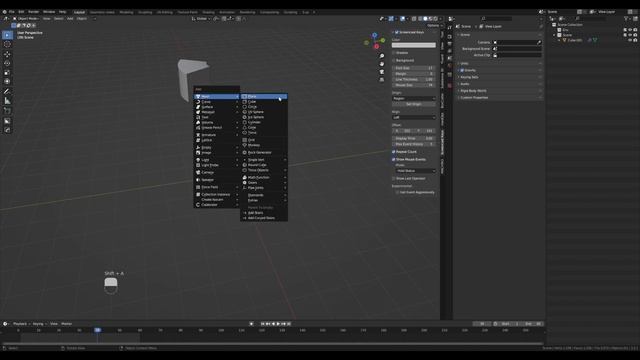Image resolution: width=640 pixels, height=360 pixels.
Task: Select the Rotate tool
Action: pyautogui.click(x=7, y=63)
